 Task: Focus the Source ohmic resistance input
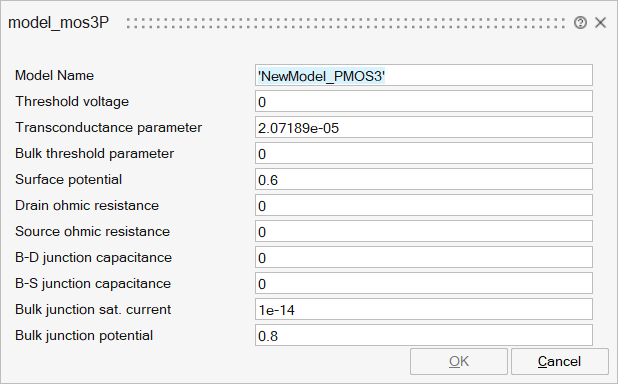coord(424,231)
